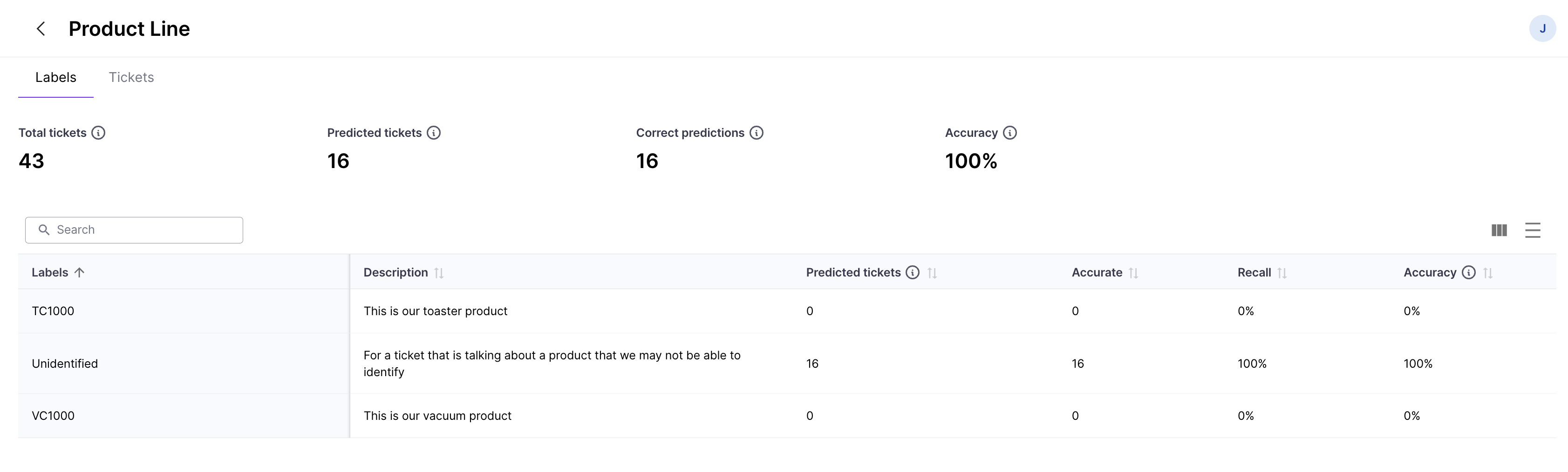Click the Description column header text

point(395,272)
